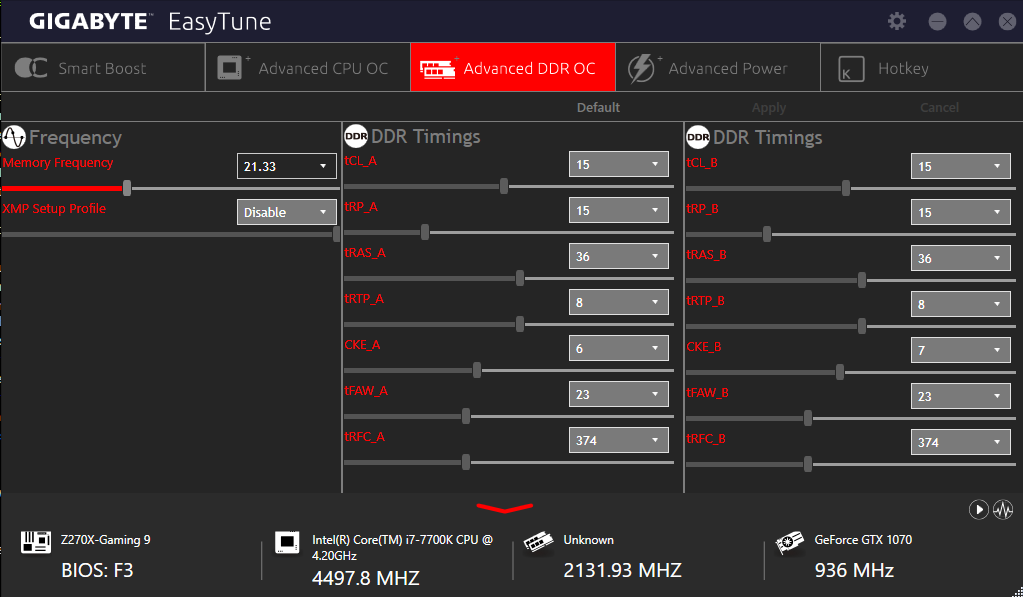Open the tFAW_B value dropdown
This screenshot has height=597, width=1023.
click(x=960, y=396)
